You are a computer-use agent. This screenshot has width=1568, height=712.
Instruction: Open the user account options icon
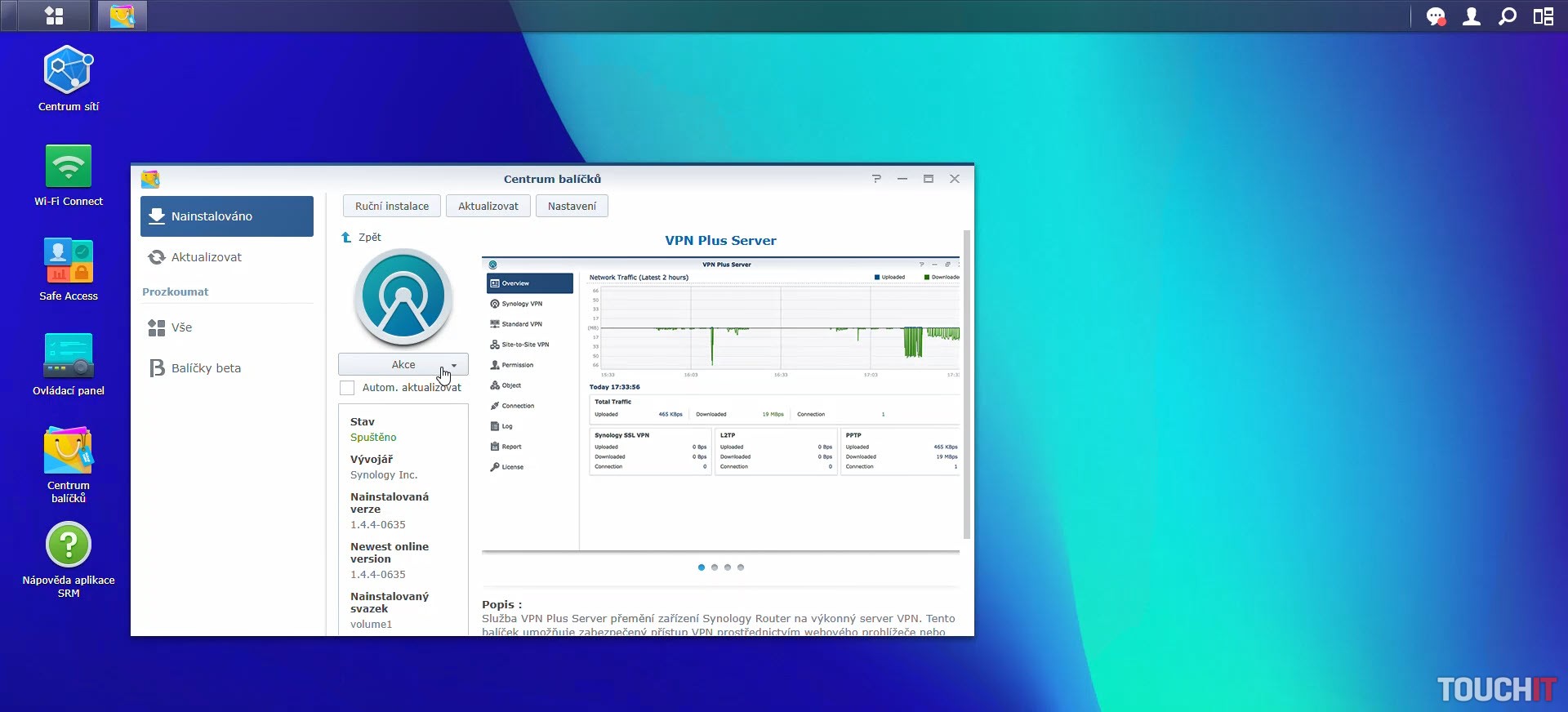(x=1471, y=16)
